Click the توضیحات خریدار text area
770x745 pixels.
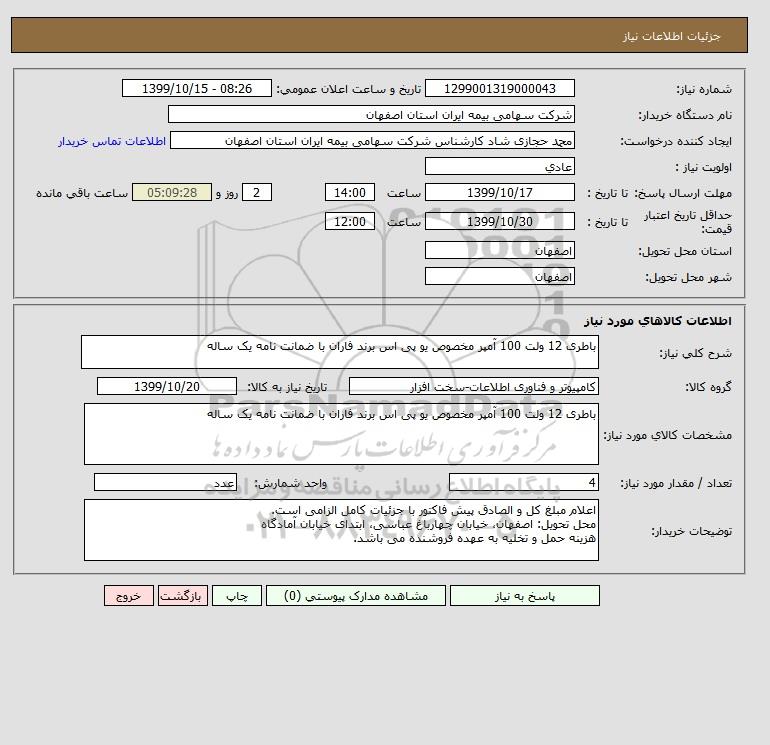(341, 530)
